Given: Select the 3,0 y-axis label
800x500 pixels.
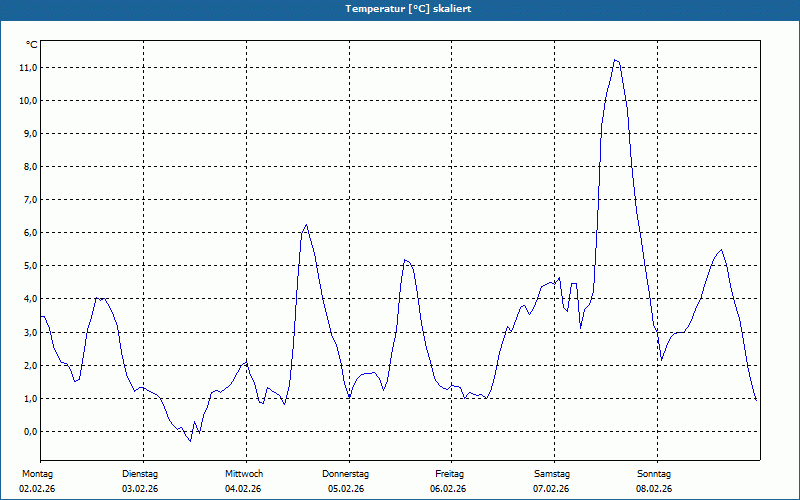Looking at the screenshot, I should (x=29, y=332).
